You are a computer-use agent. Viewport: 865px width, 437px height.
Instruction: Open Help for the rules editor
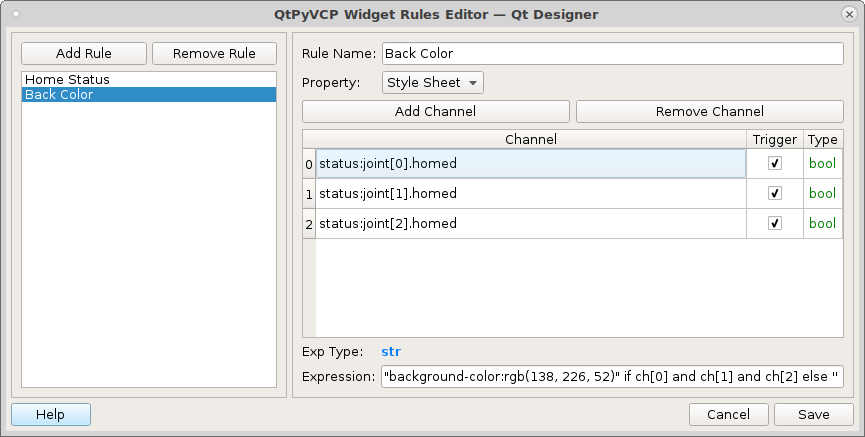pos(51,415)
